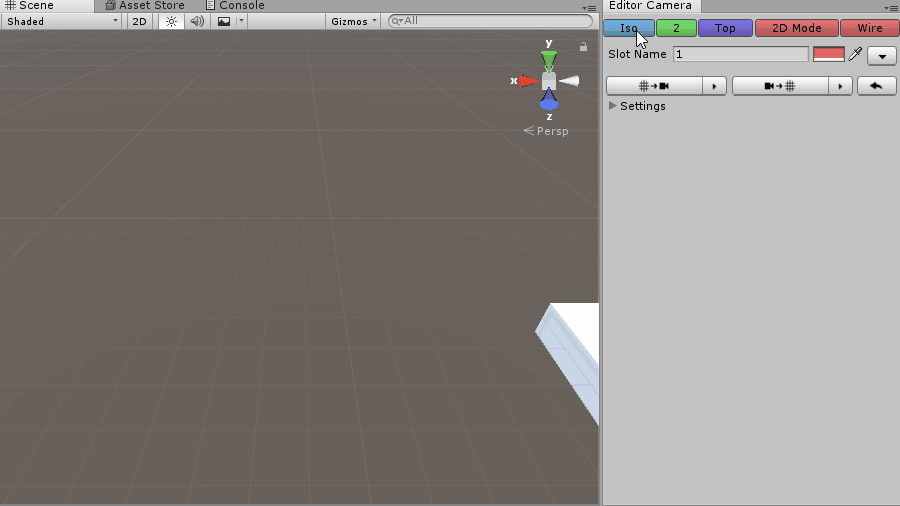Copy scene view to camera button
900x506 pixels.
tap(654, 86)
